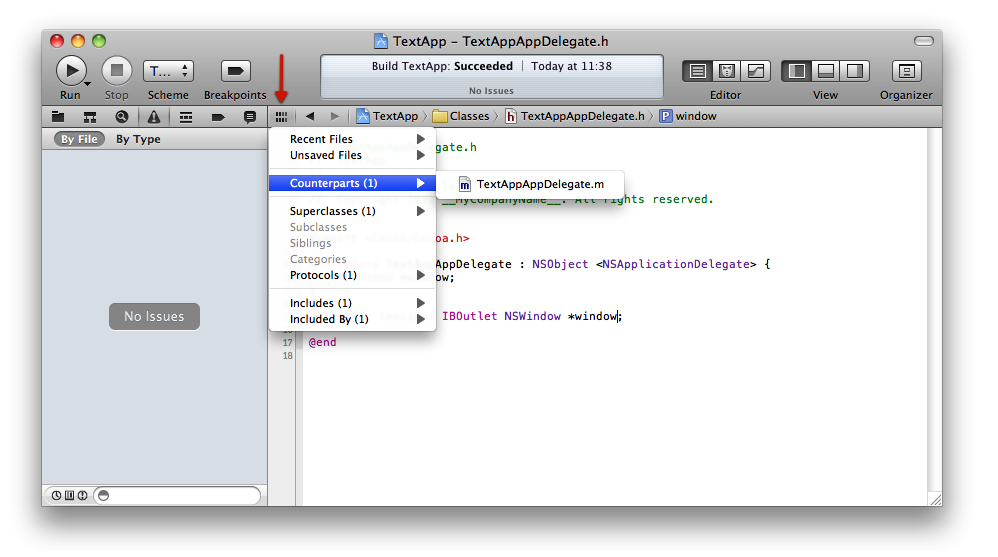Switch to the Version editor
The width and height of the screenshot is (998, 557).
pos(756,71)
